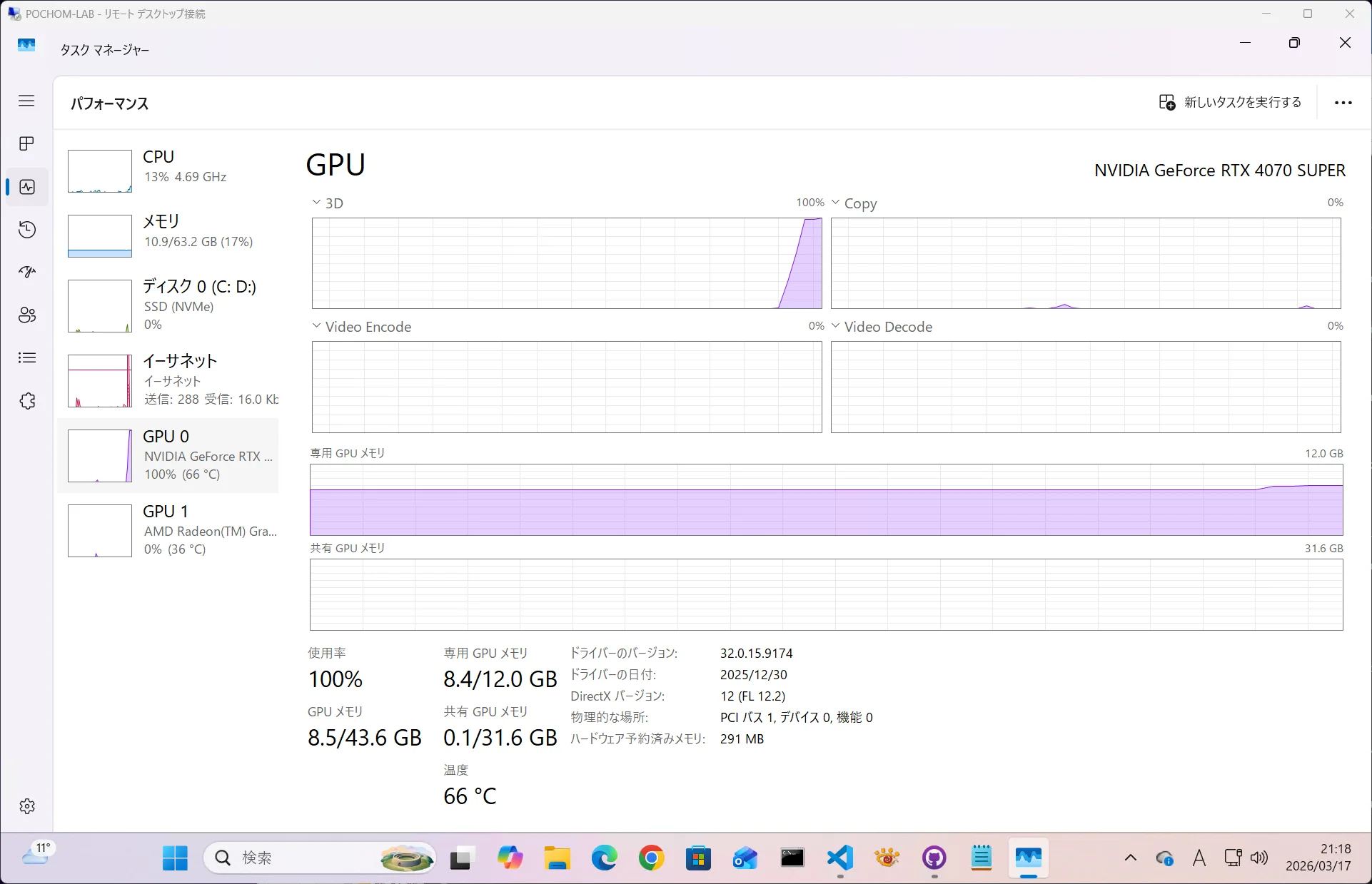Select the Performance monitor icon

26,187
